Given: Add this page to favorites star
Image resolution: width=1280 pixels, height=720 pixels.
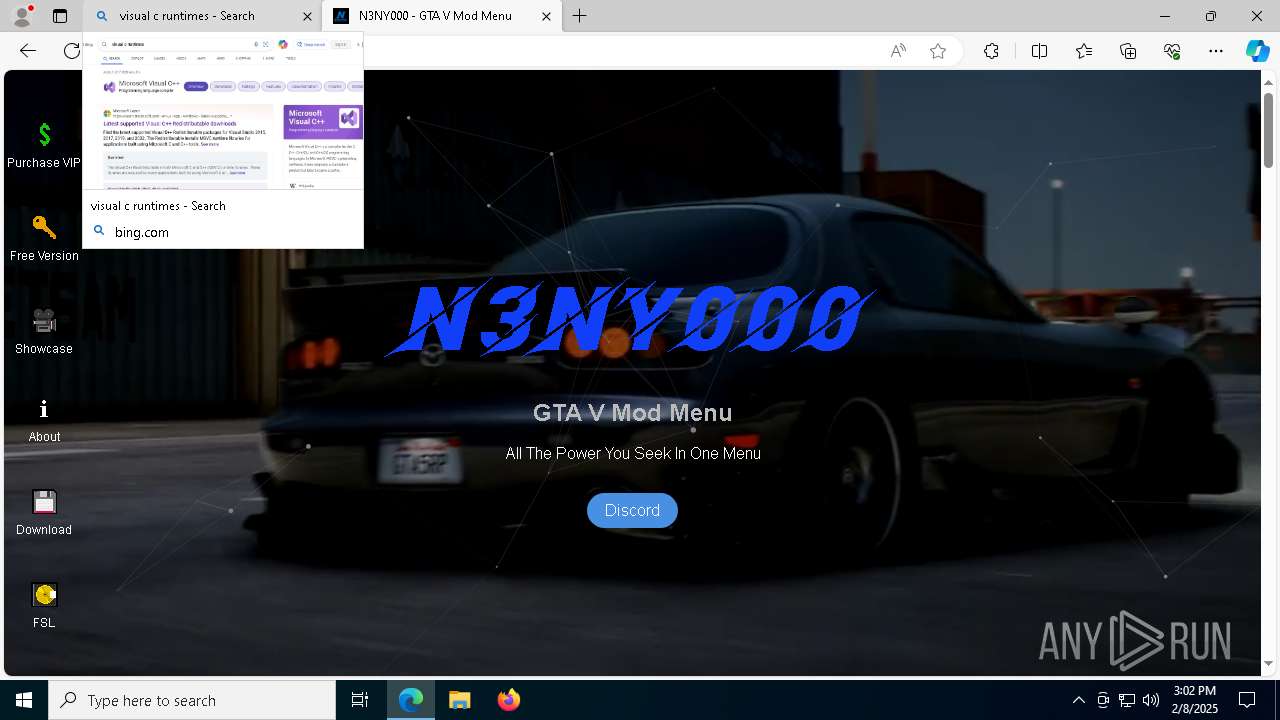Looking at the screenshot, I should 938,51.
